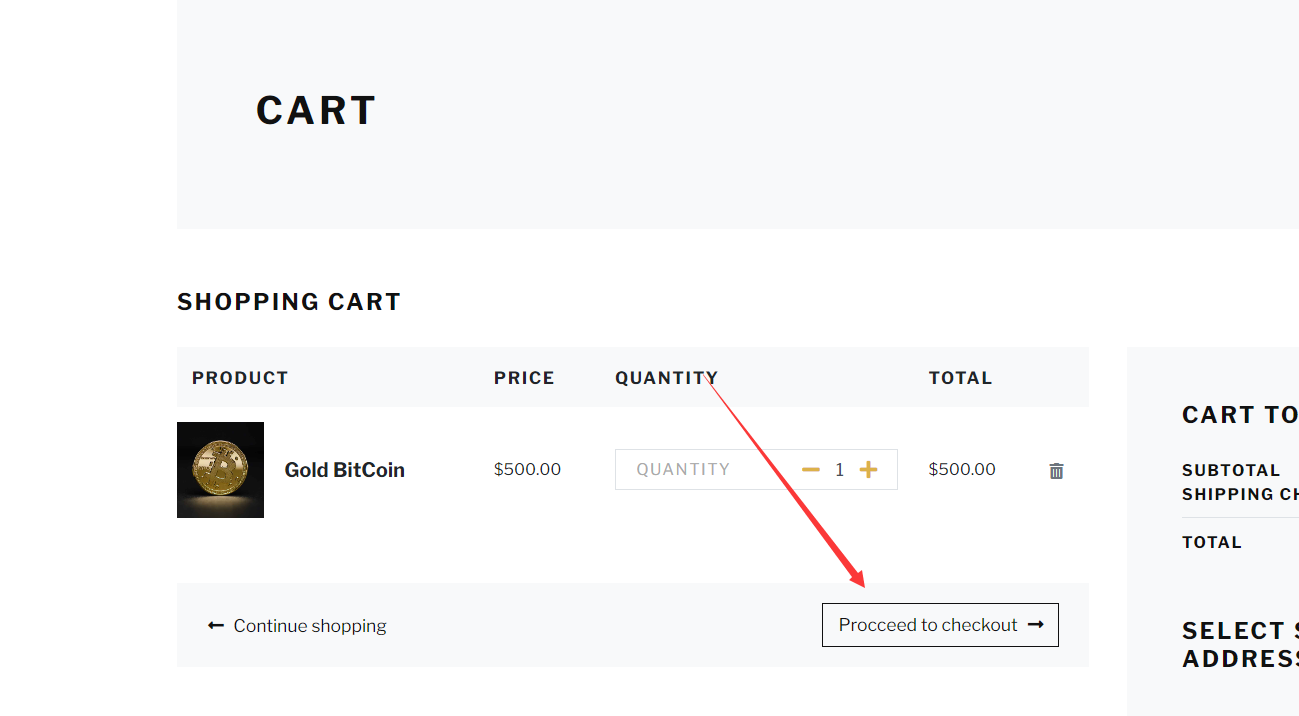Increase quantity with the plus icon
This screenshot has height=716, width=1299.
point(868,470)
